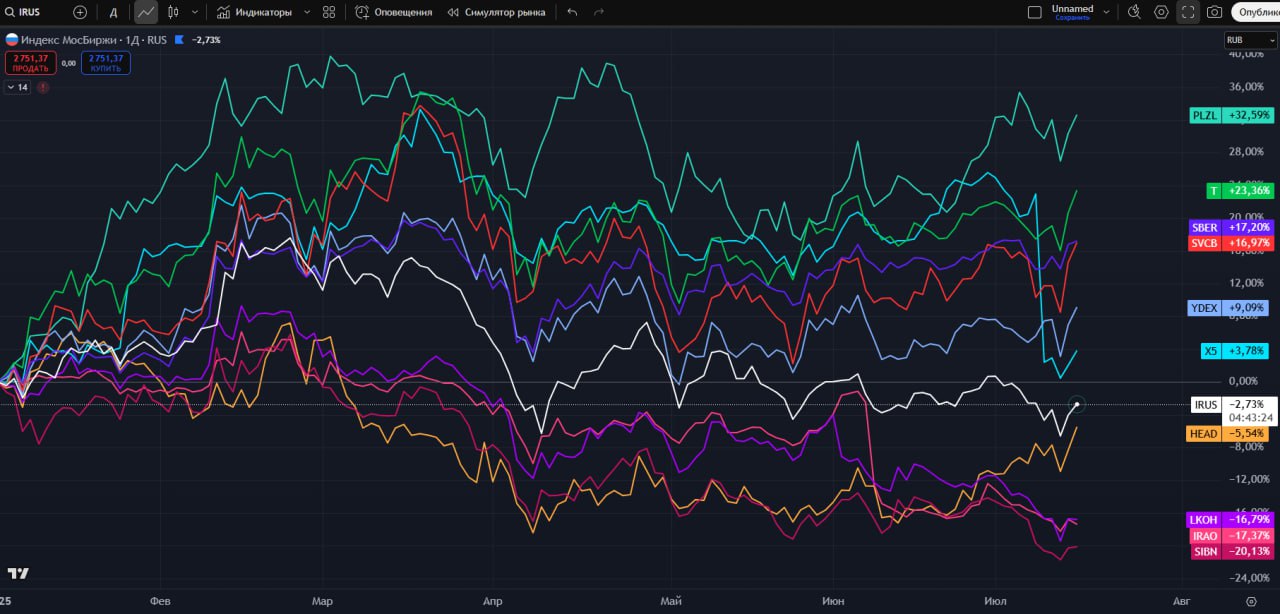Select the SBER +17,20% price label
The width and height of the screenshot is (1280, 614).
(1231, 227)
